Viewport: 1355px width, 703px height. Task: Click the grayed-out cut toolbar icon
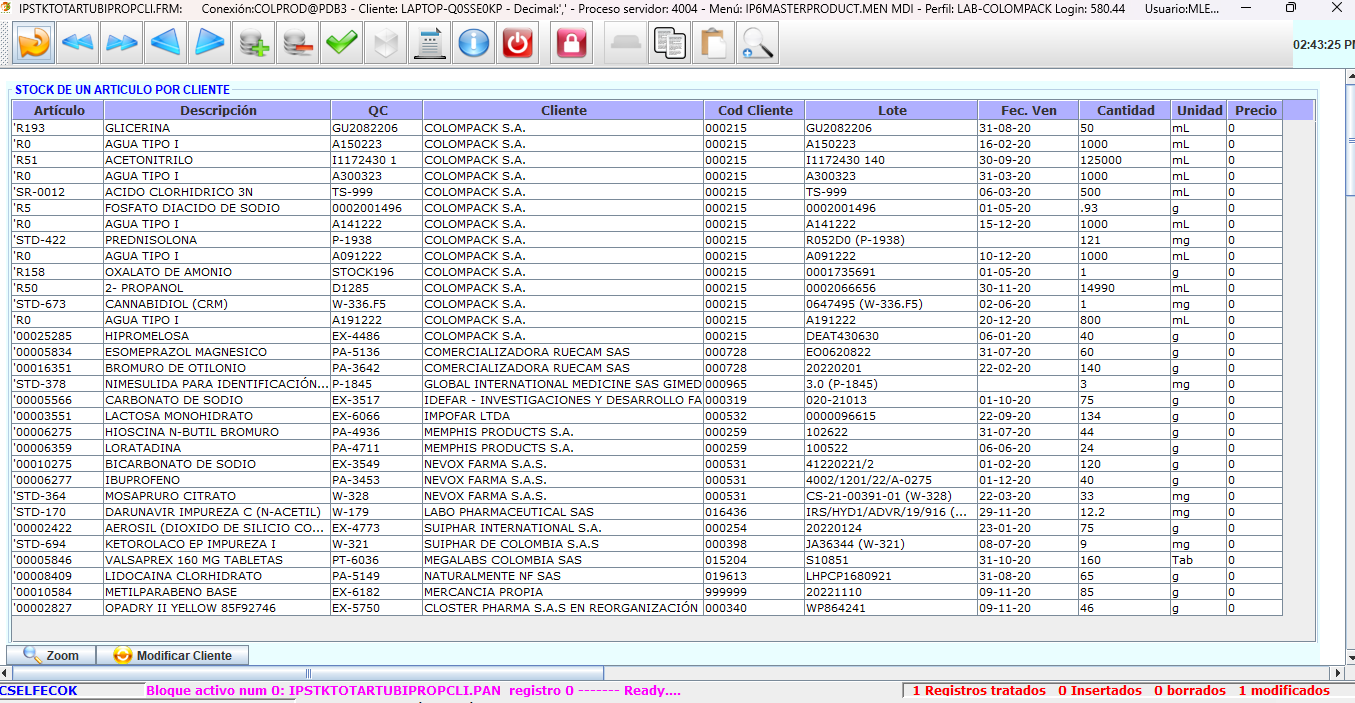[626, 43]
